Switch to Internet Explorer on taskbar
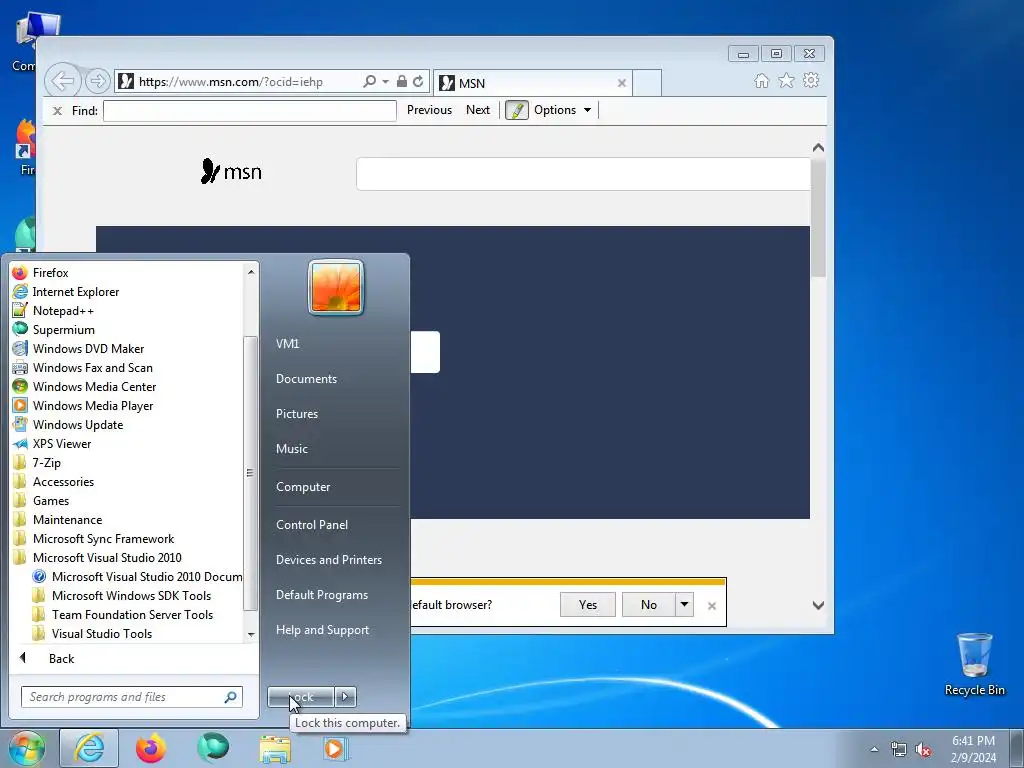1024x768 pixels. coord(89,748)
